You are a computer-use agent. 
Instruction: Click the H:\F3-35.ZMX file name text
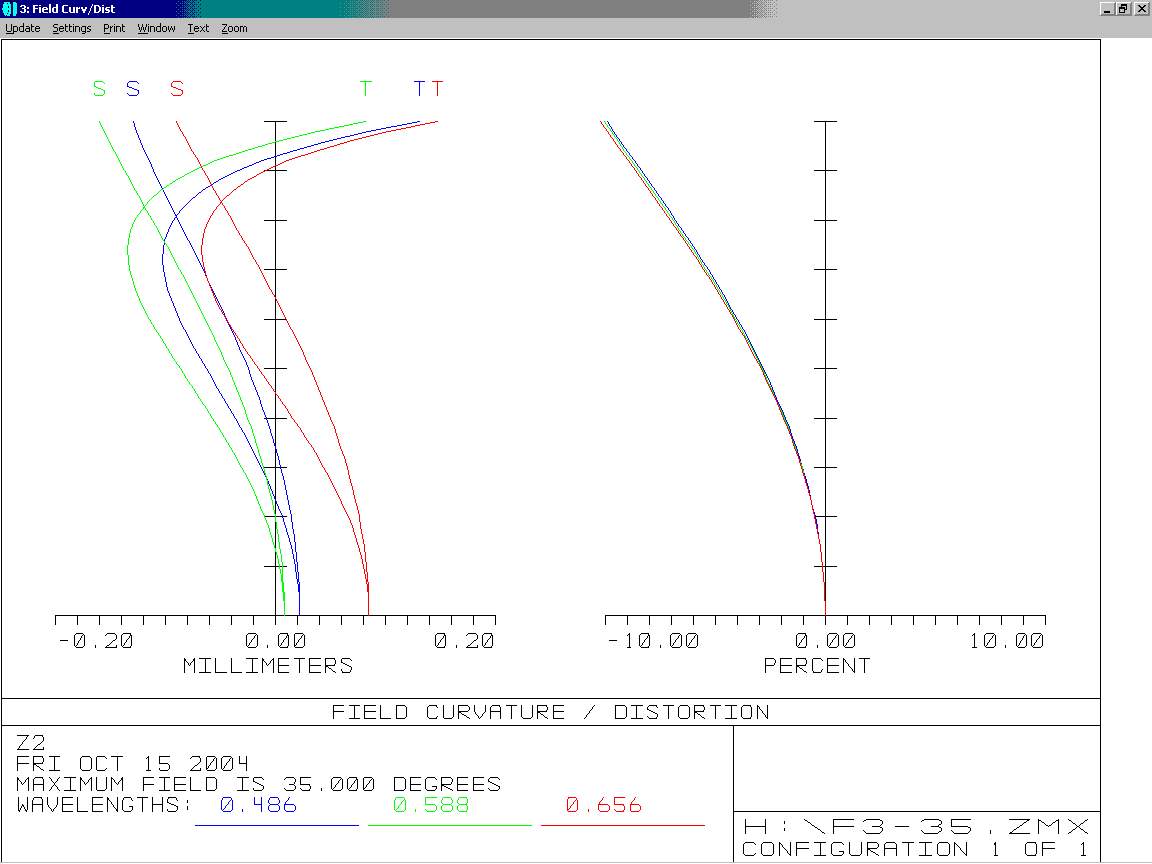click(x=916, y=827)
